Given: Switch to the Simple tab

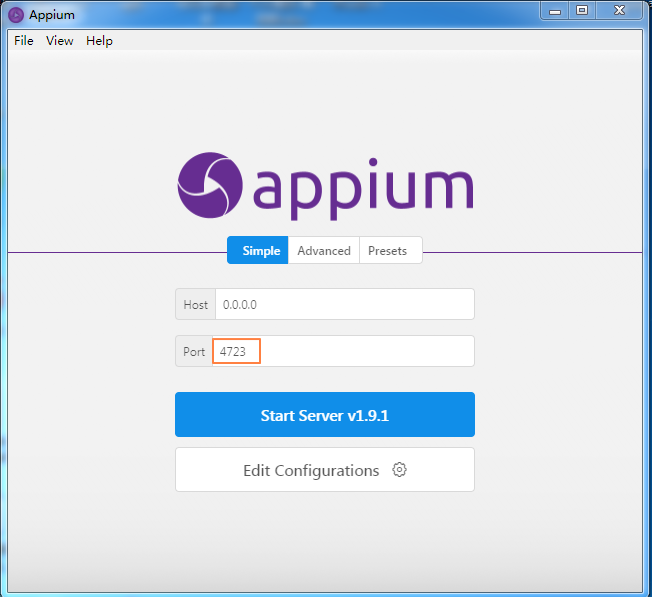Looking at the screenshot, I should coord(260,251).
